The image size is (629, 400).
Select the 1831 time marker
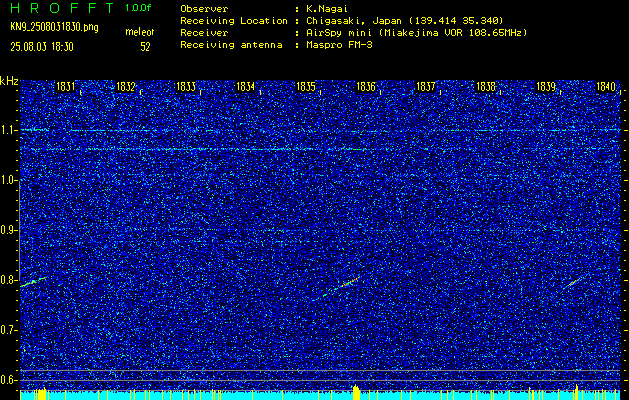(66, 86)
